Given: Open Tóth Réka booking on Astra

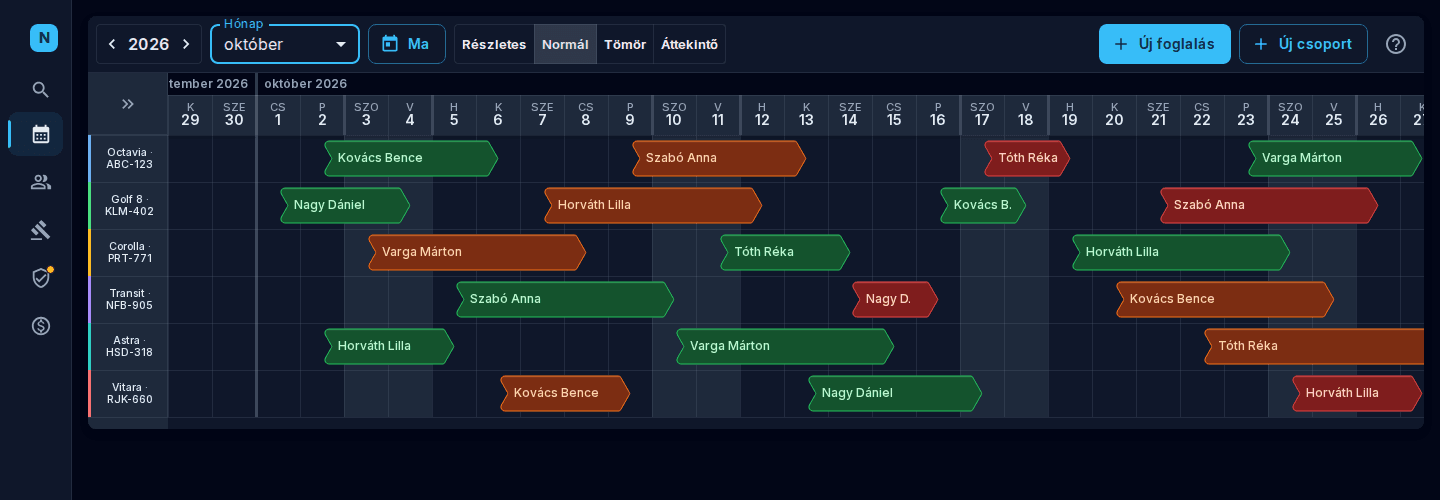Looking at the screenshot, I should pyautogui.click(x=1314, y=346).
